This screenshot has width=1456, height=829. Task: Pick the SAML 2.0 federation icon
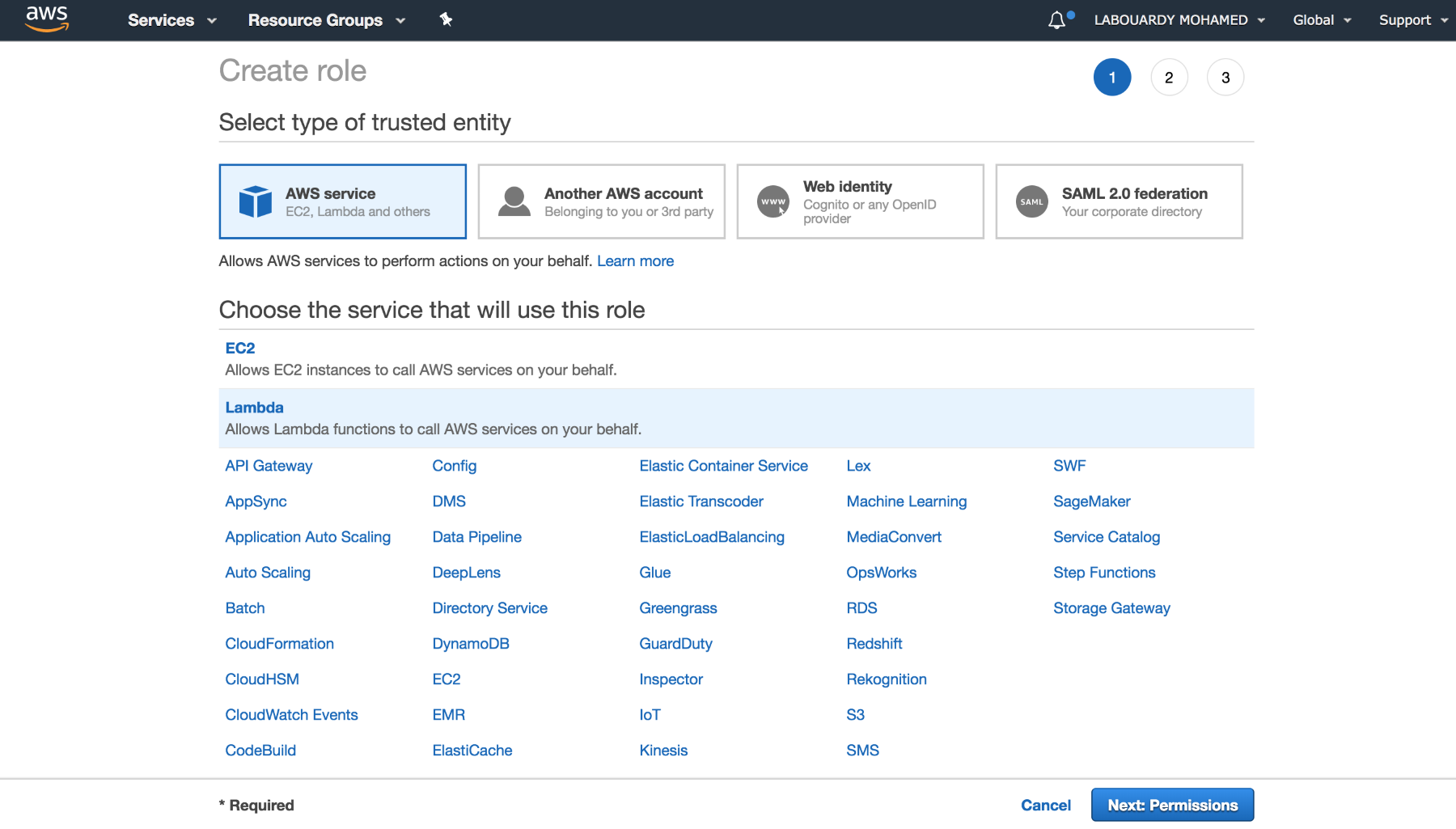tap(1032, 201)
